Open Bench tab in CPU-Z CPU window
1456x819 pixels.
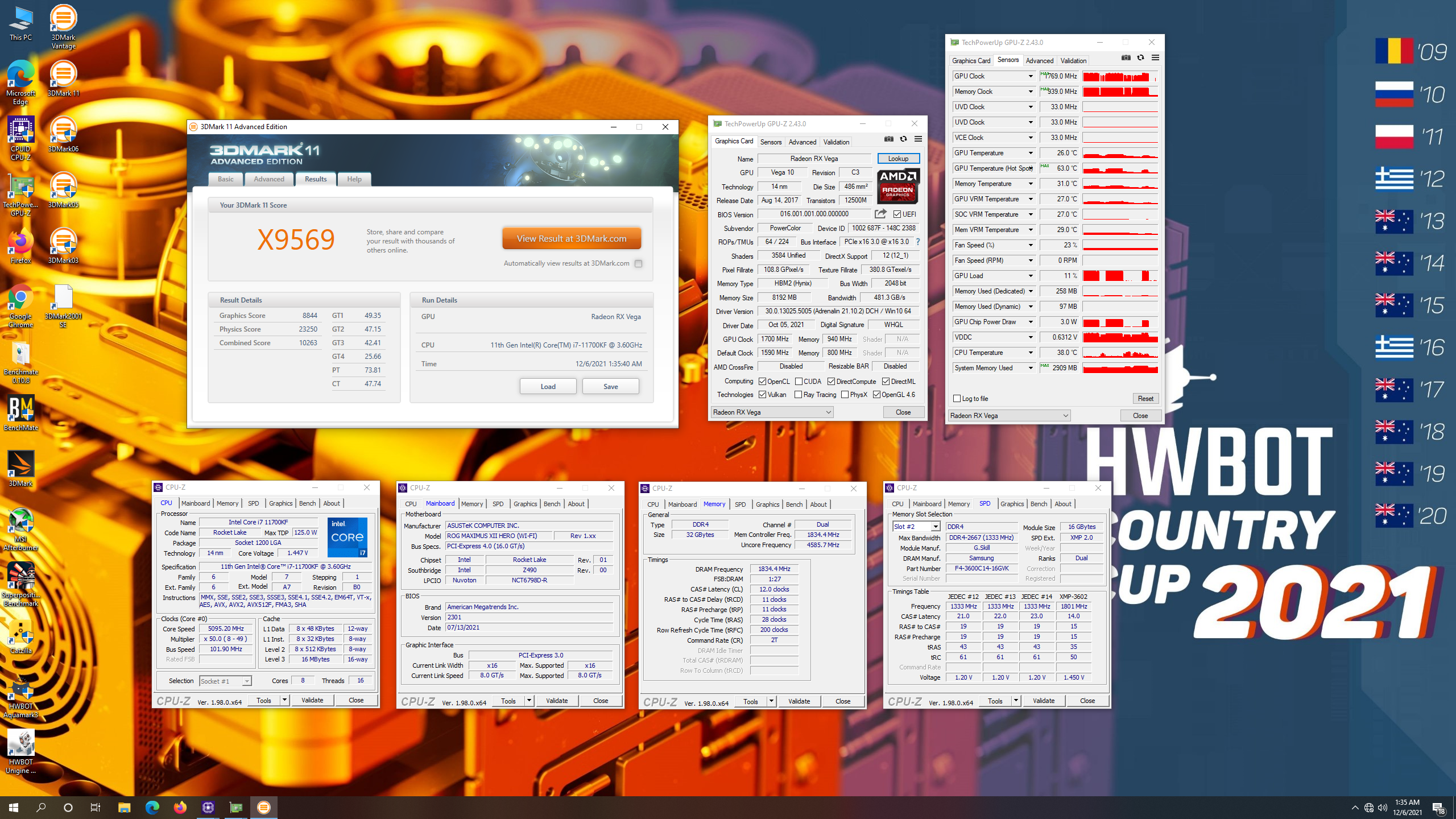pyautogui.click(x=307, y=503)
